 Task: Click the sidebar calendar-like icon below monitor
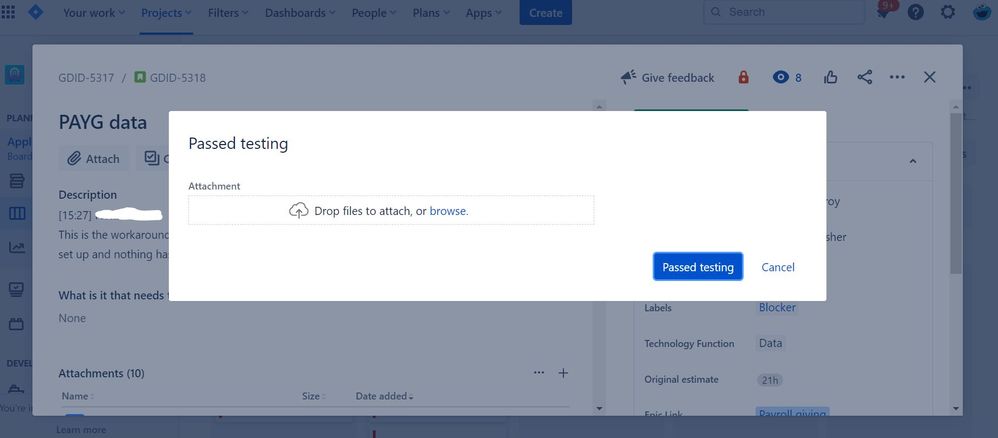tap(17, 324)
